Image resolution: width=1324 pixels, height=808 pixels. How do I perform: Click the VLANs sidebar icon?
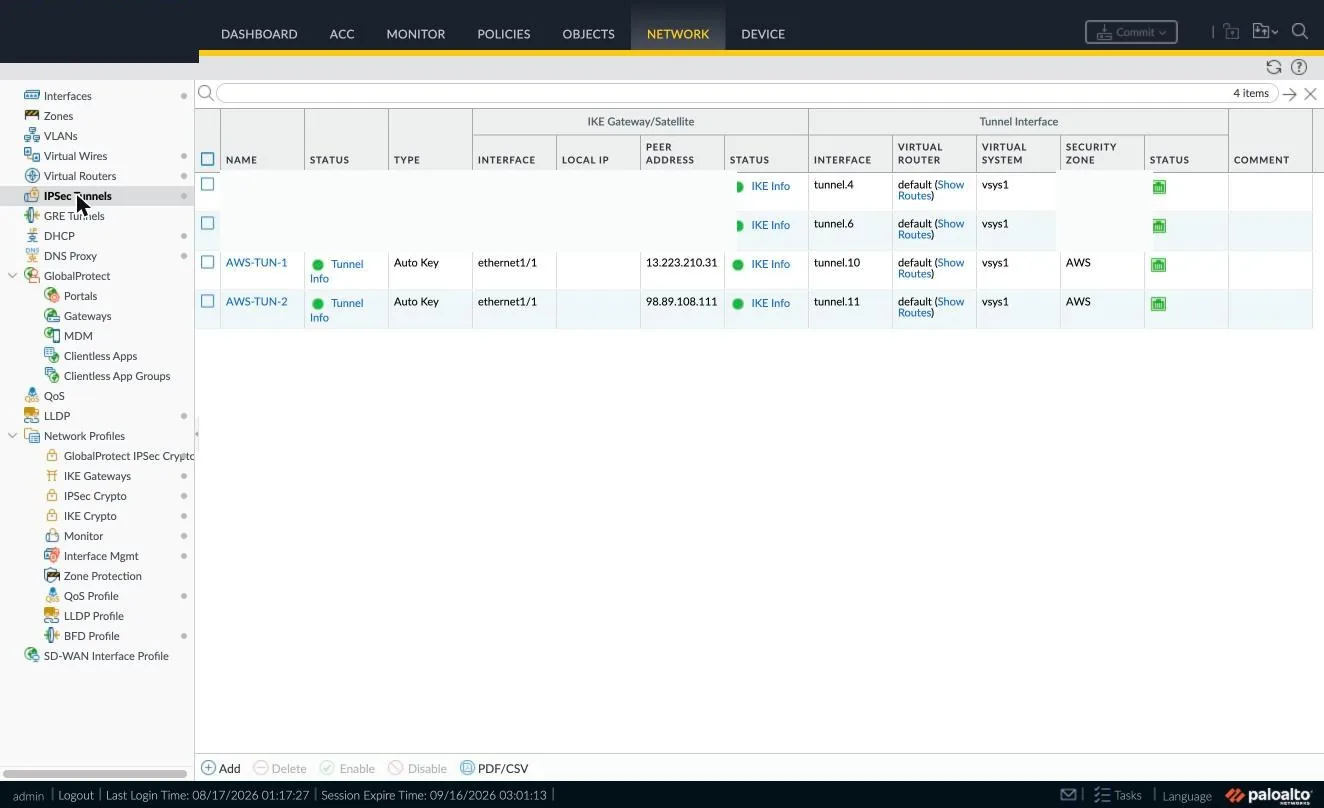click(32, 136)
